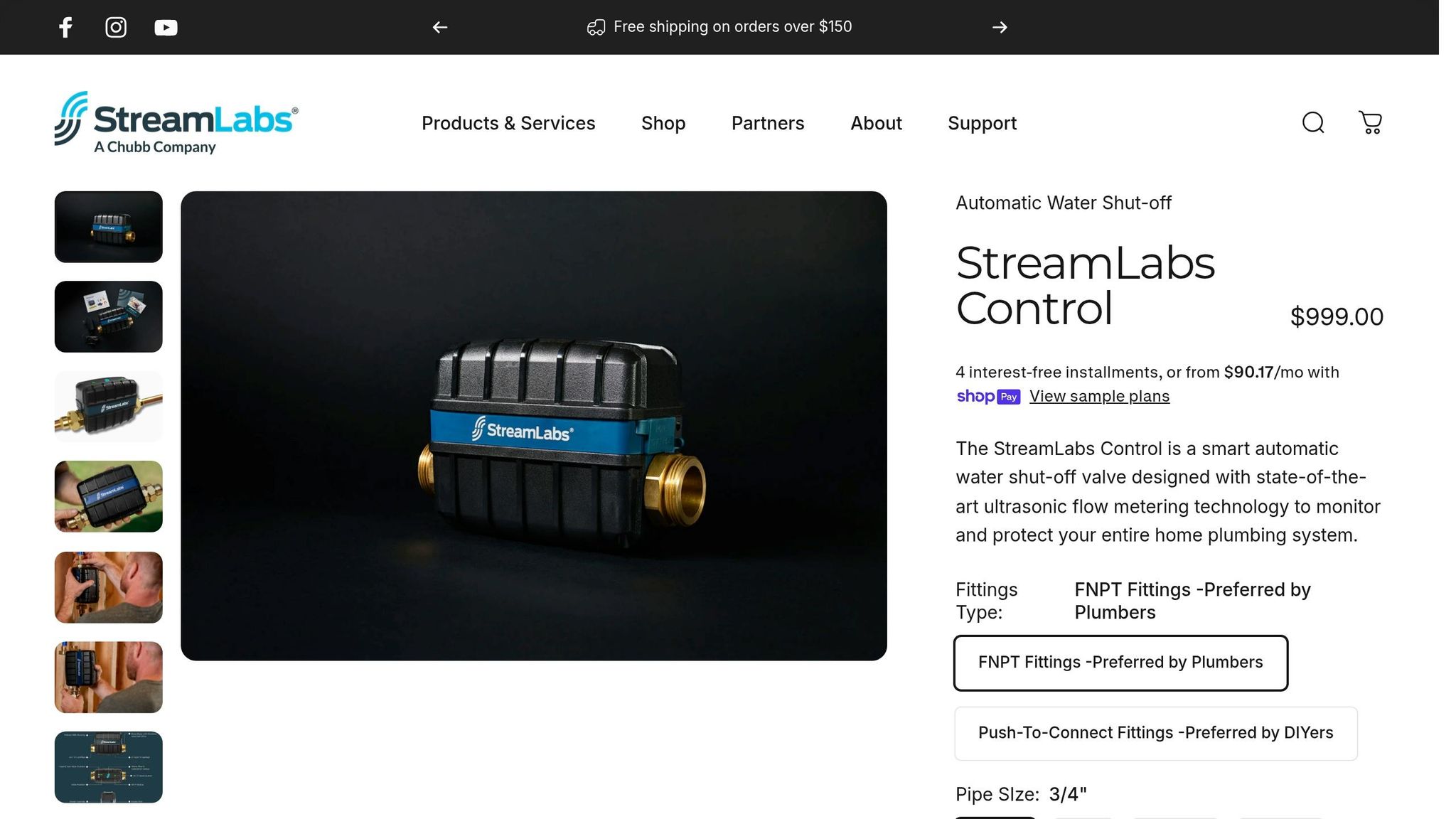The height and width of the screenshot is (819, 1456).
Task: Click the StreamLabs logo to go home
Action: (x=176, y=122)
